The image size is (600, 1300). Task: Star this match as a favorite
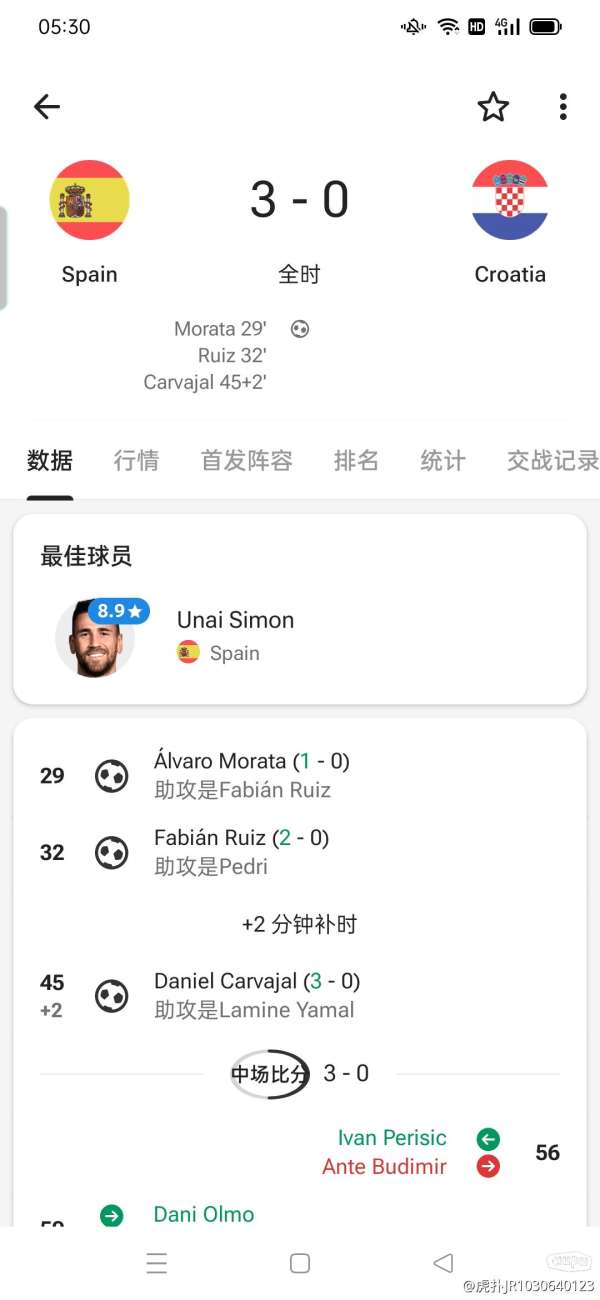(x=493, y=106)
